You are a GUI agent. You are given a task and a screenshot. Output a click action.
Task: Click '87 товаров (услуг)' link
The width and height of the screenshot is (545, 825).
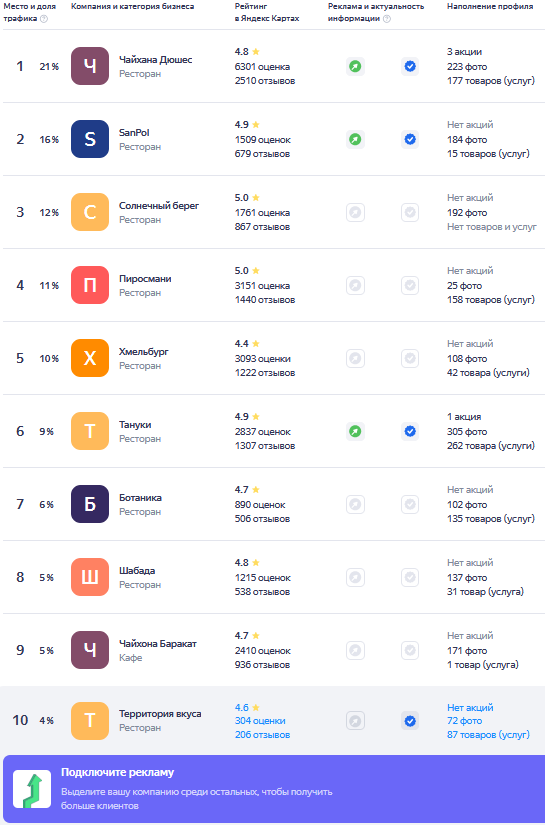(x=488, y=735)
